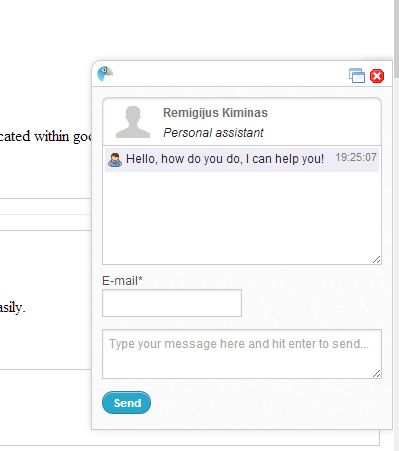The height and width of the screenshot is (451, 399).
Task: Click the greeting message from the operator
Action: [225, 159]
